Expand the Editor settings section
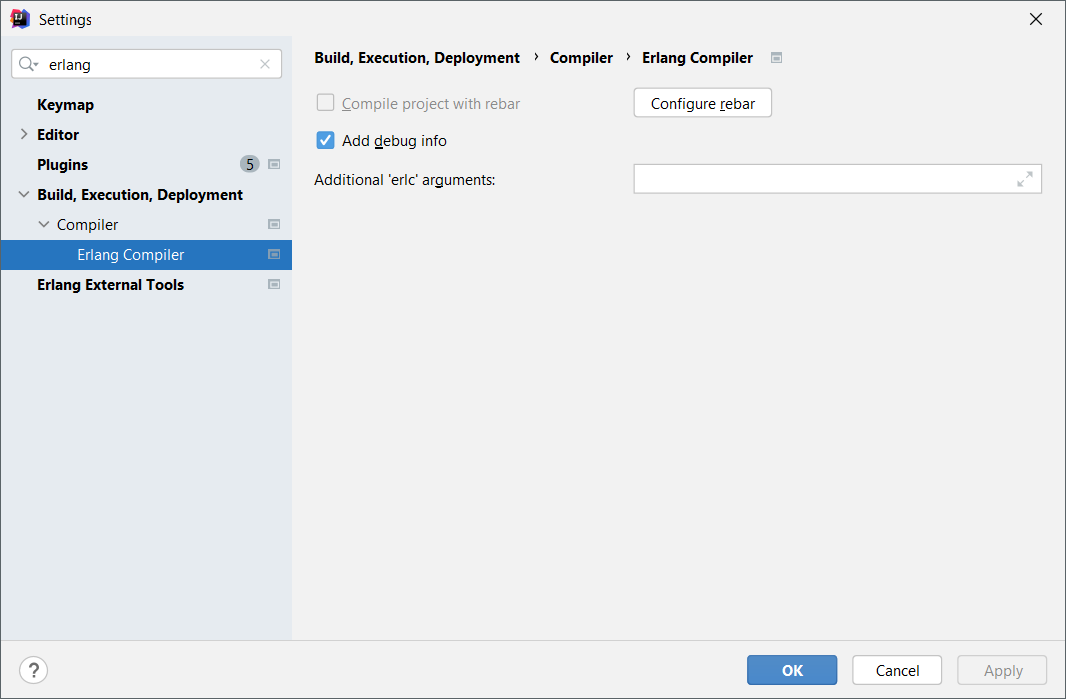This screenshot has width=1066, height=699. click(x=24, y=134)
